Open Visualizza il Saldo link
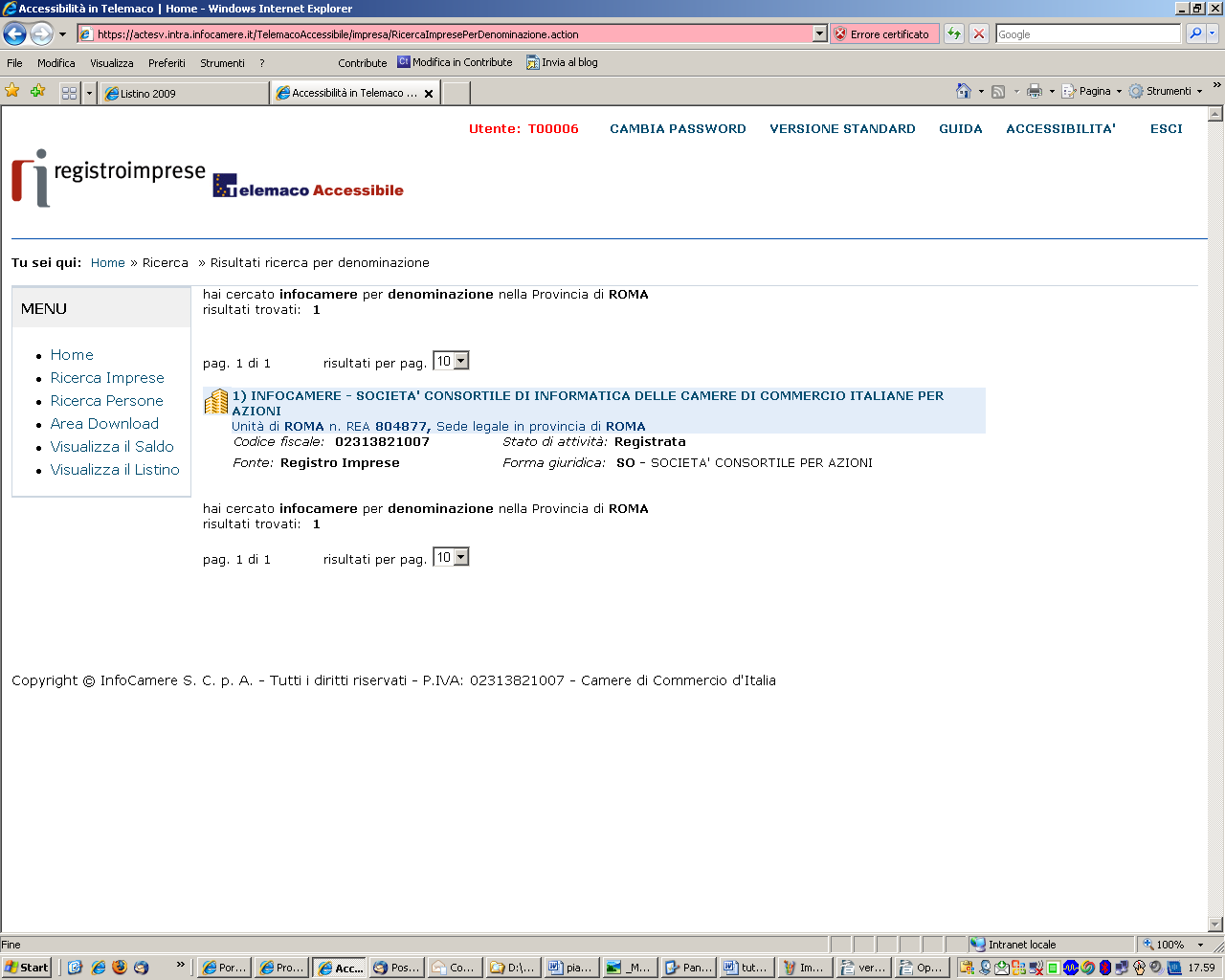The width and height of the screenshot is (1225, 980). [x=112, y=447]
